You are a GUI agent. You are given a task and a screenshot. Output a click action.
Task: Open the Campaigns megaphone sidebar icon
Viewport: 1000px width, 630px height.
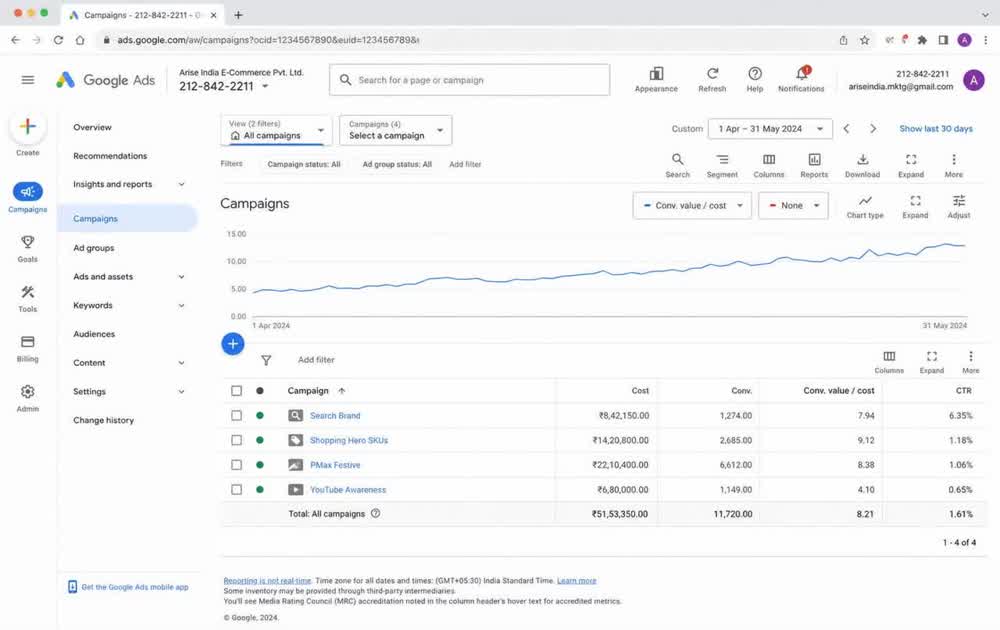(x=27, y=191)
